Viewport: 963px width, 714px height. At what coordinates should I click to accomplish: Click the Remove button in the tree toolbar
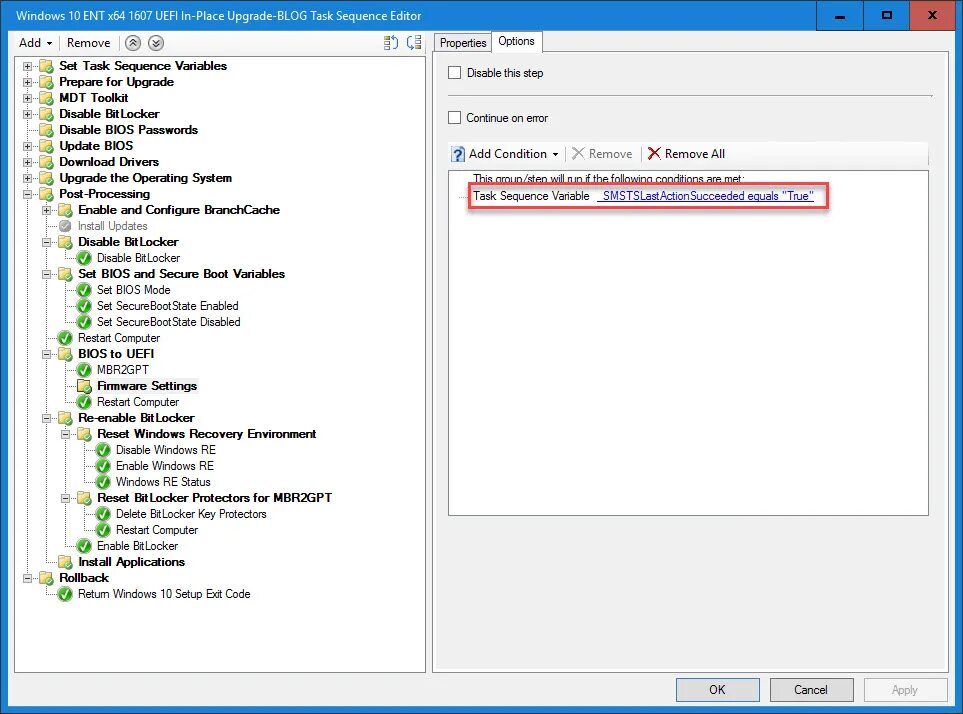[x=88, y=43]
